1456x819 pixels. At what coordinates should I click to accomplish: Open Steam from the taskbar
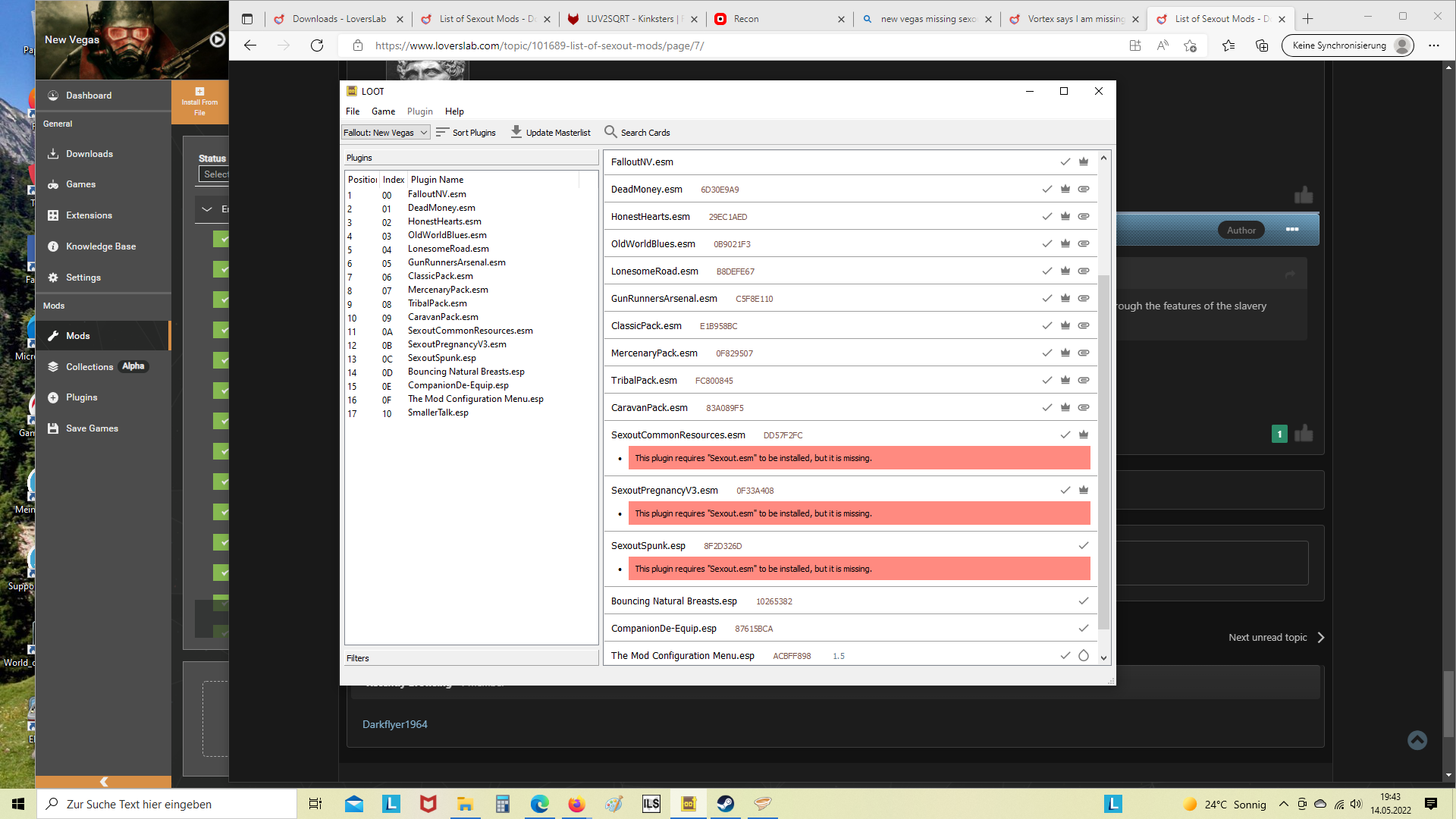[726, 804]
